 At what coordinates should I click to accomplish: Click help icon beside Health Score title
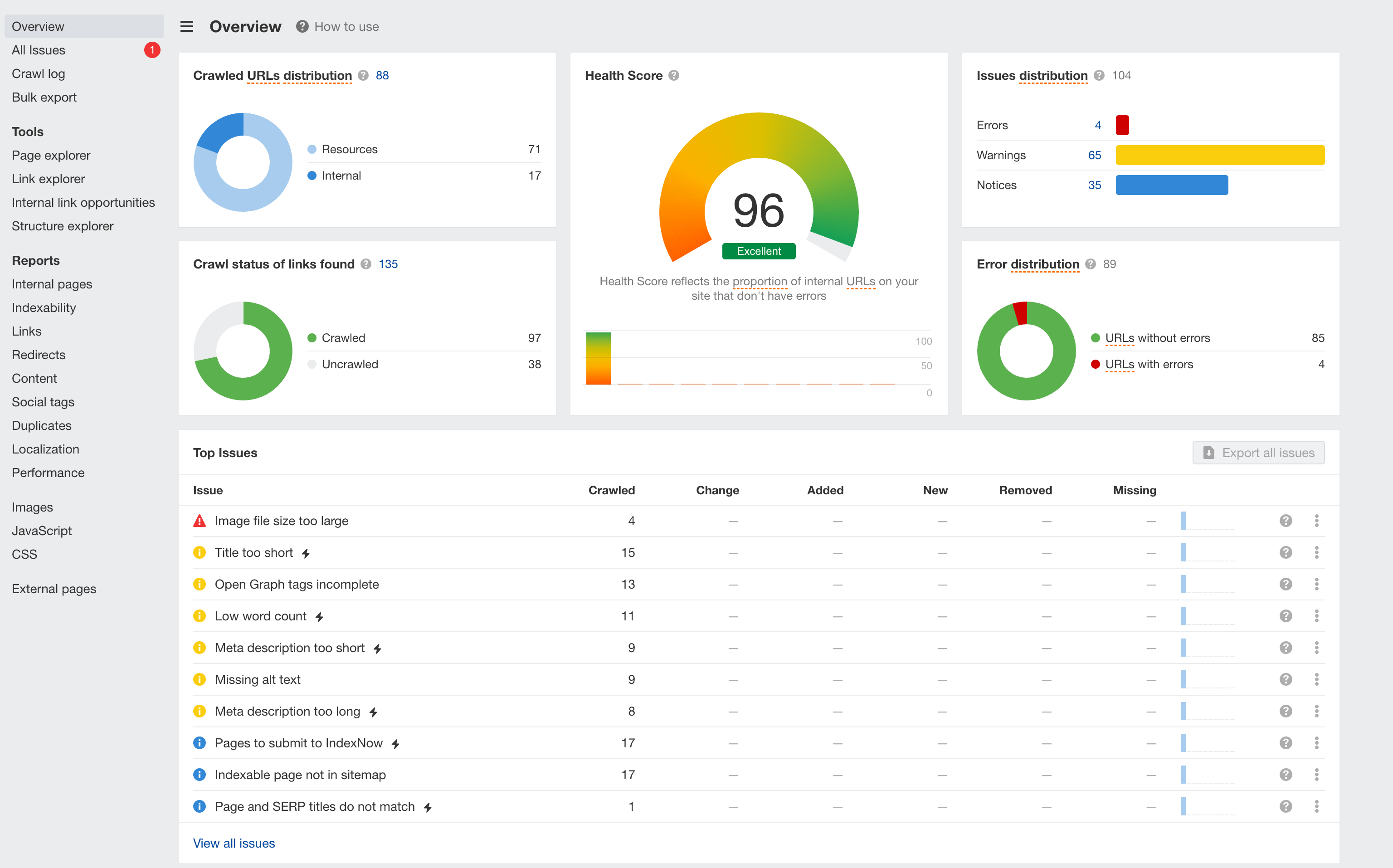674,75
